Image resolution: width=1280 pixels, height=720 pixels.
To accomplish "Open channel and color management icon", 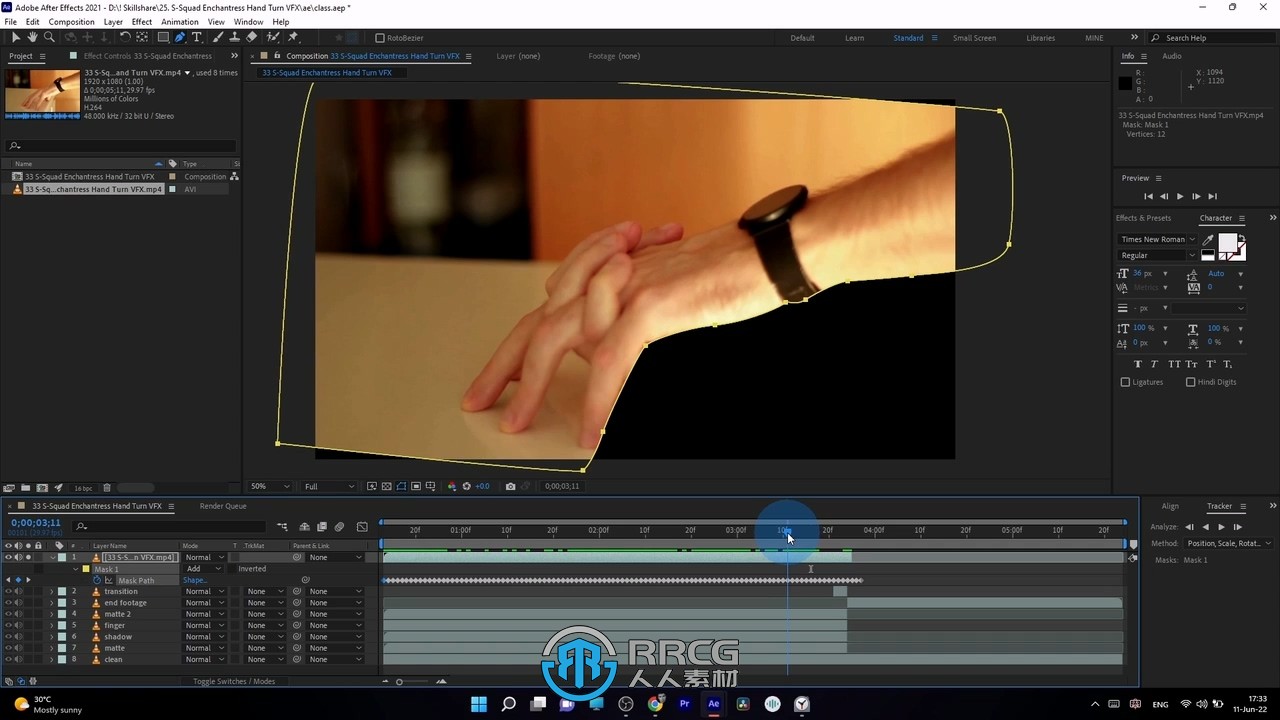I will coord(451,486).
